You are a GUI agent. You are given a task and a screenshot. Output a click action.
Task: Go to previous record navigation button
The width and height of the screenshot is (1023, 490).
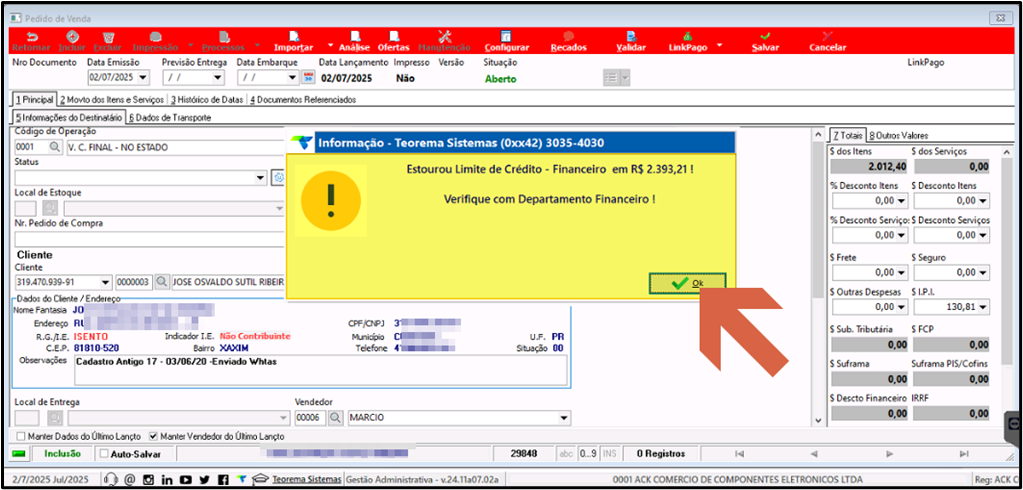point(814,453)
